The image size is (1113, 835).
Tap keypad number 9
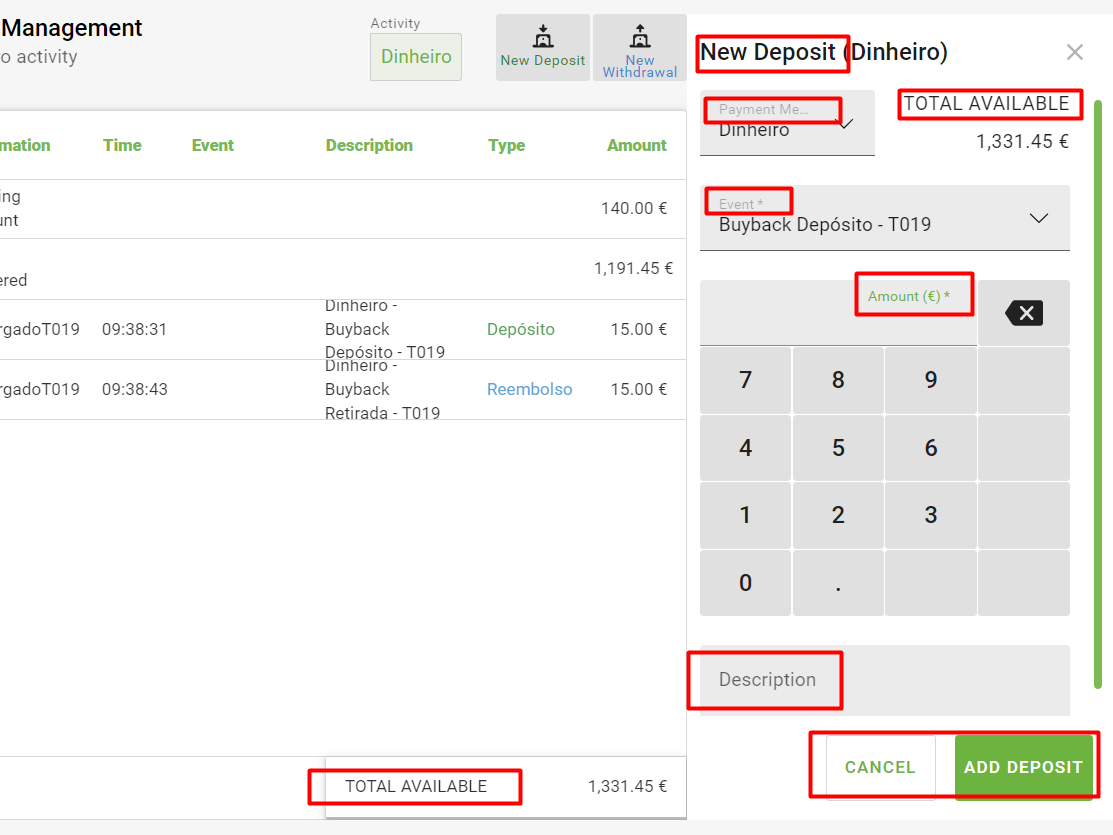(x=931, y=380)
